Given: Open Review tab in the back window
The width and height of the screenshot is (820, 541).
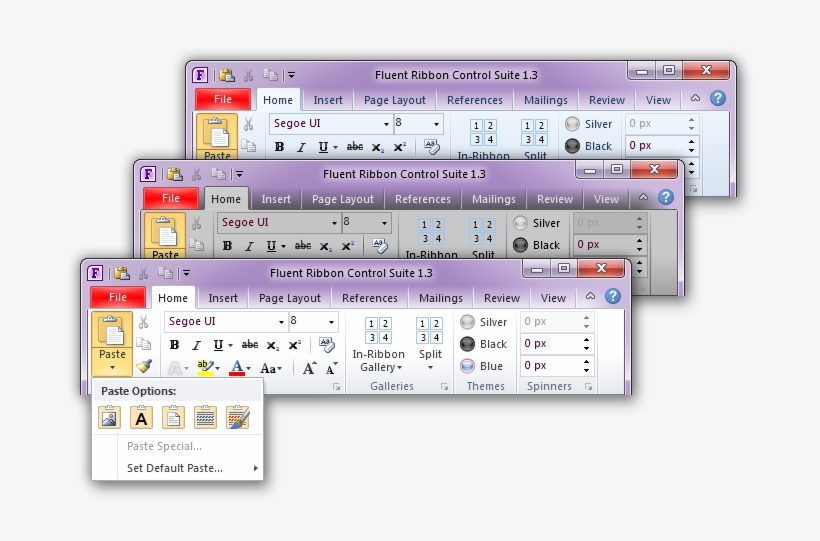Looking at the screenshot, I should [x=607, y=100].
